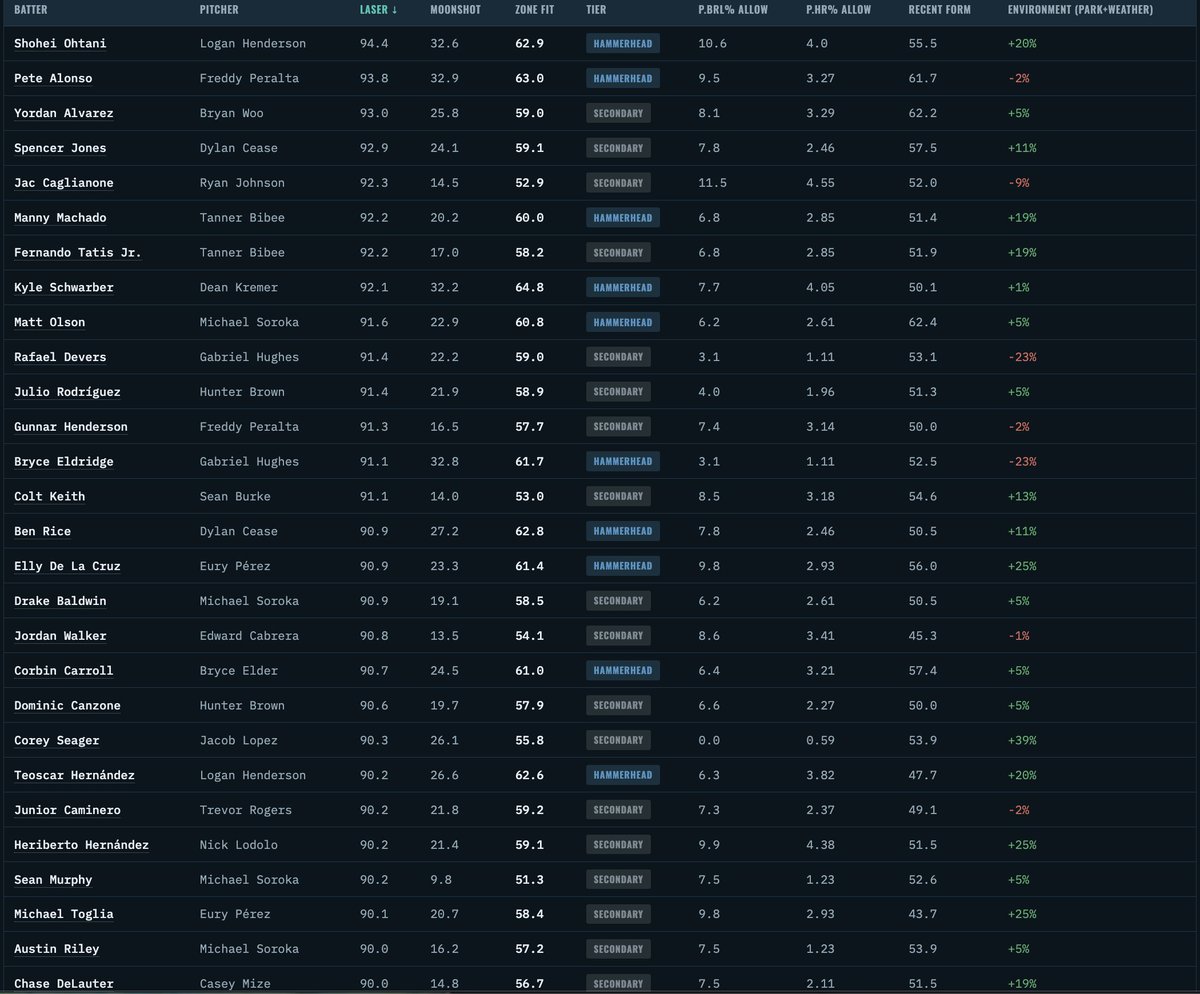Open Spencer Jones batter link
1200x994 pixels.
60,148
